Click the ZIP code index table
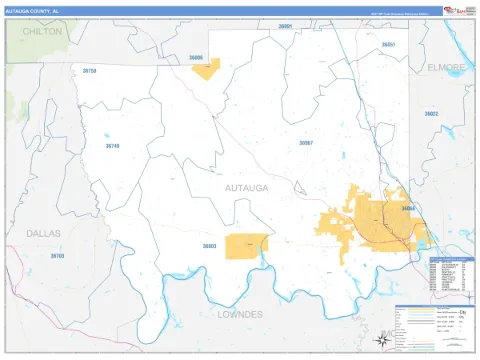 452,274
